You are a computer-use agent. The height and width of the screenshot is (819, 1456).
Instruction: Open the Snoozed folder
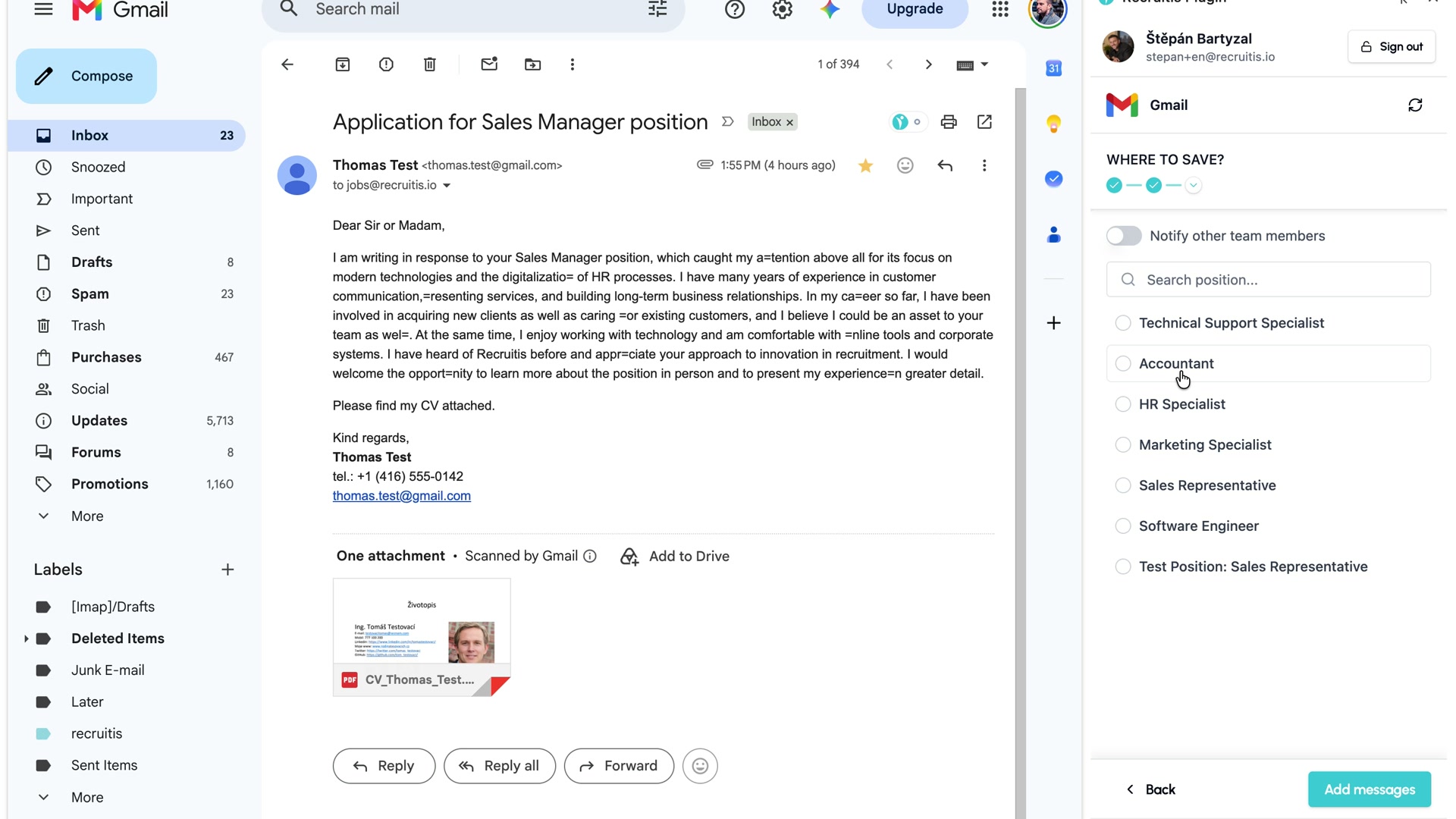(x=127, y=168)
